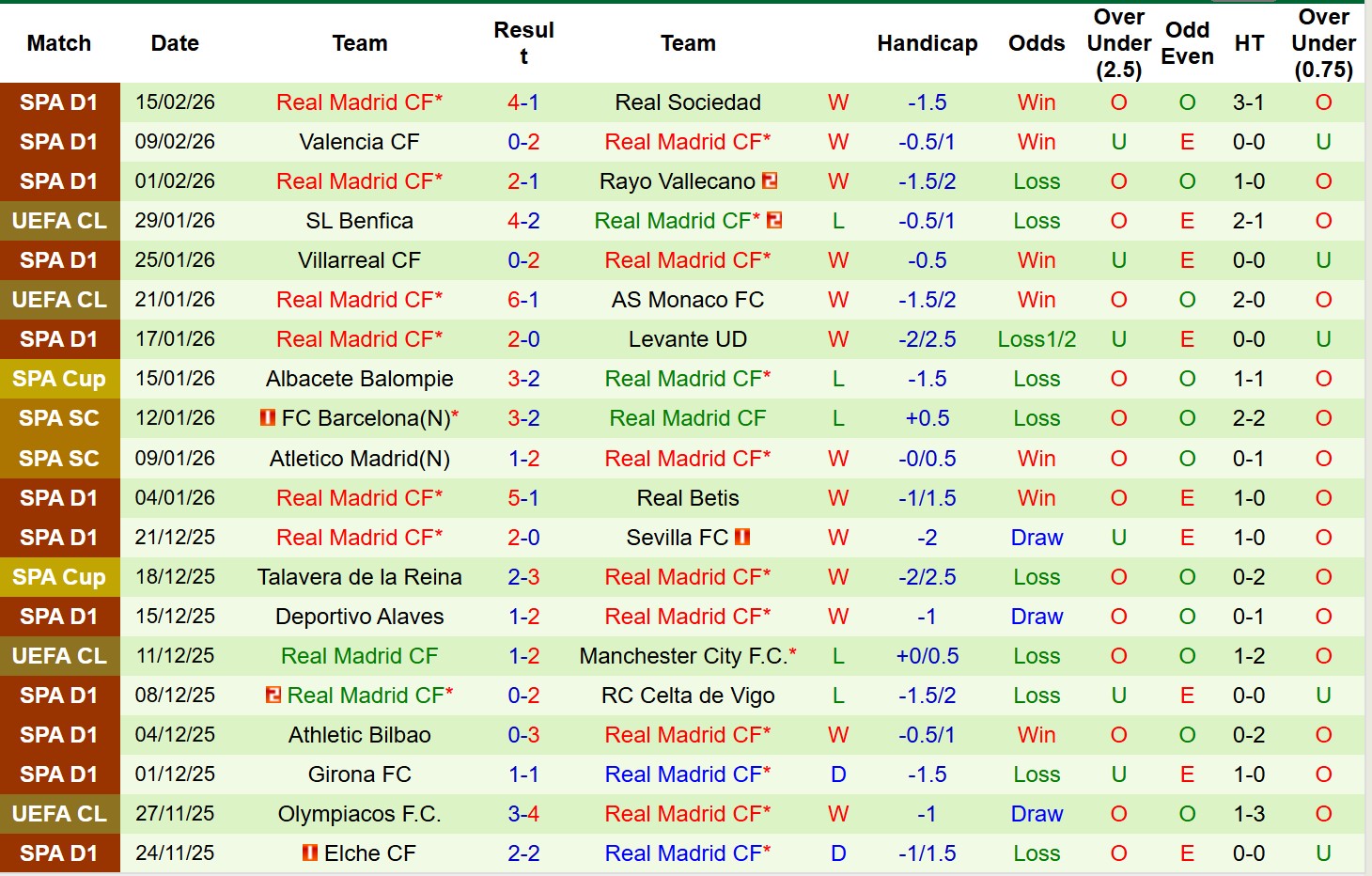Select the Manchester City F.C. team name

coord(683,656)
